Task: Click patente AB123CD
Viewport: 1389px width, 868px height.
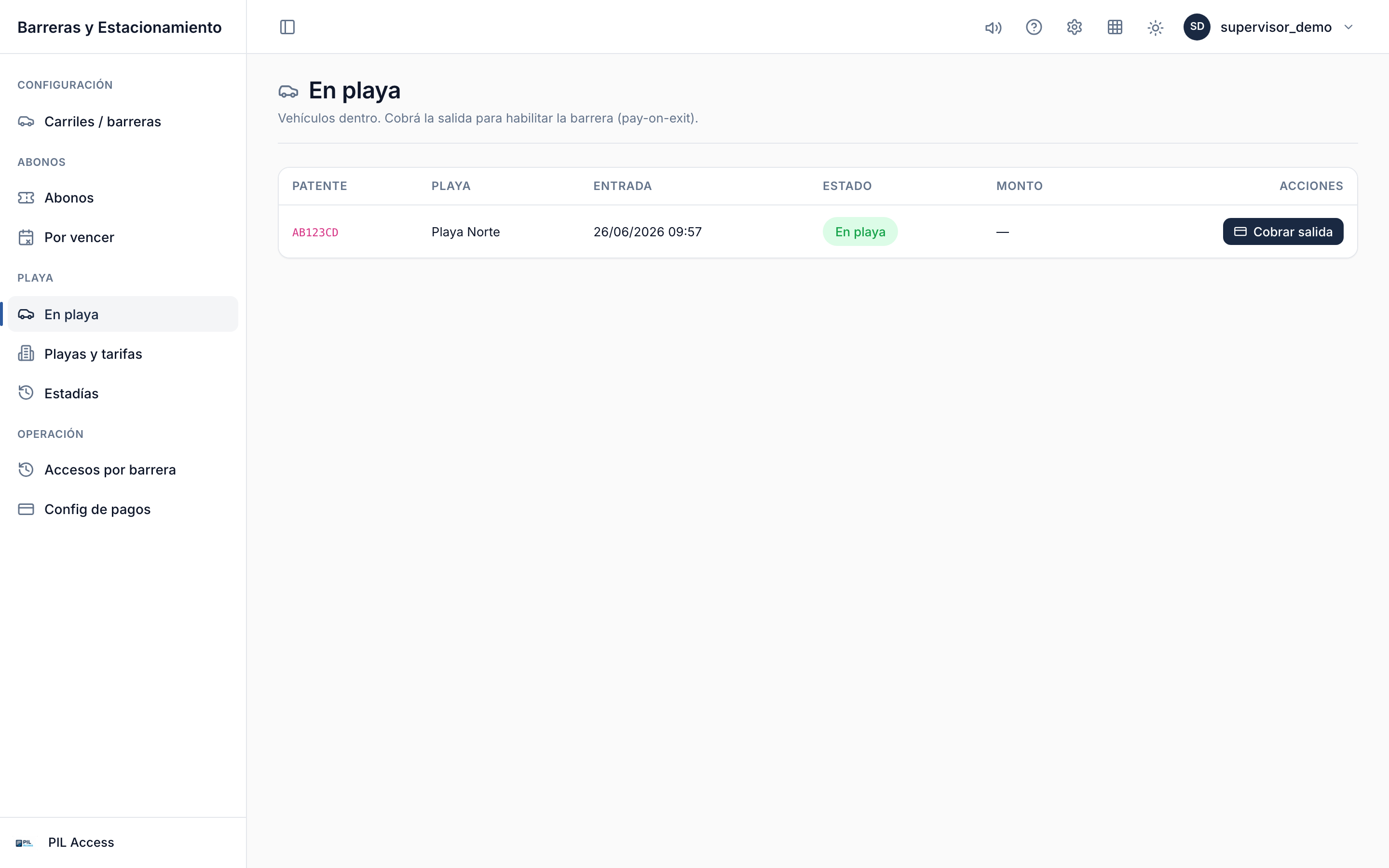Action: 315,232
